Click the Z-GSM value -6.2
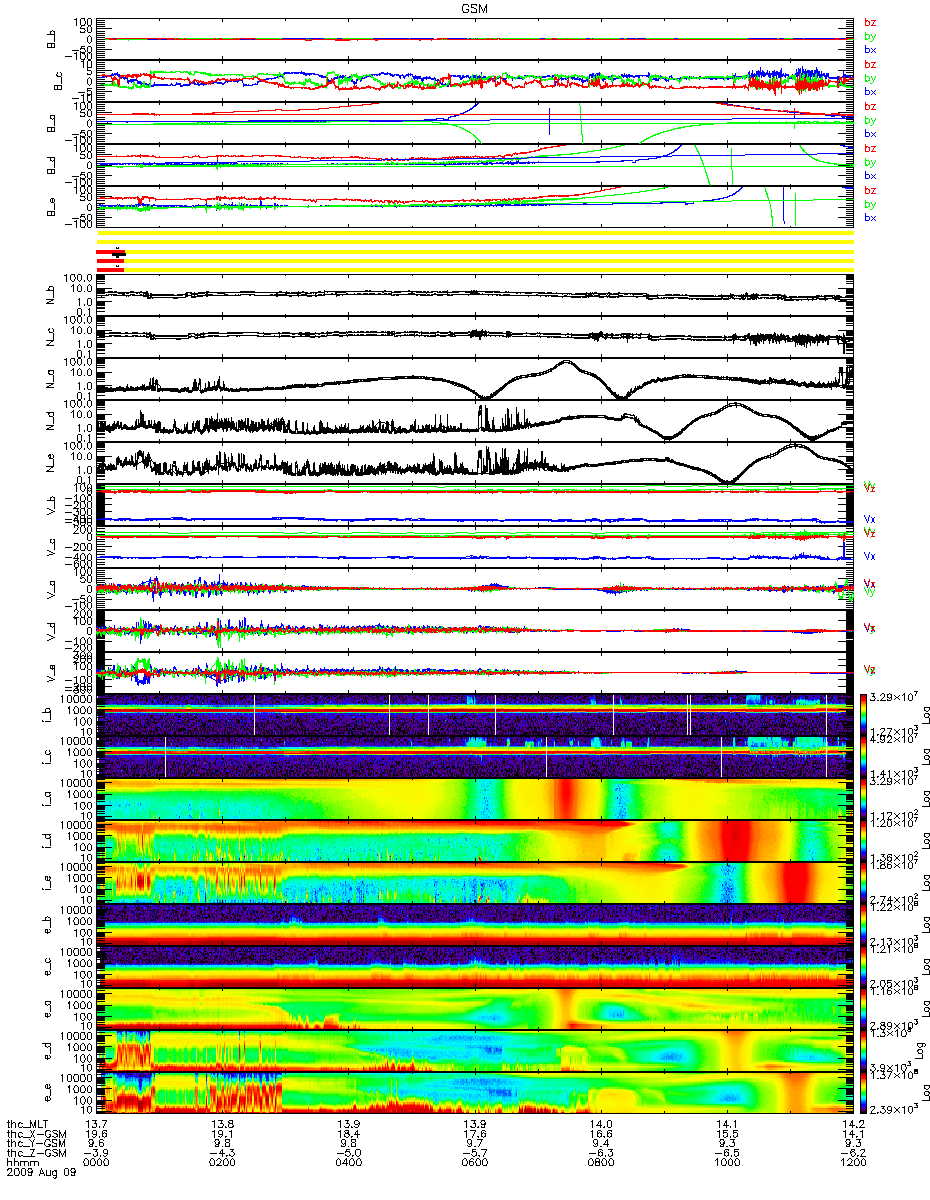Image resolution: width=930 pixels, height=1200 pixels. [x=853, y=1154]
